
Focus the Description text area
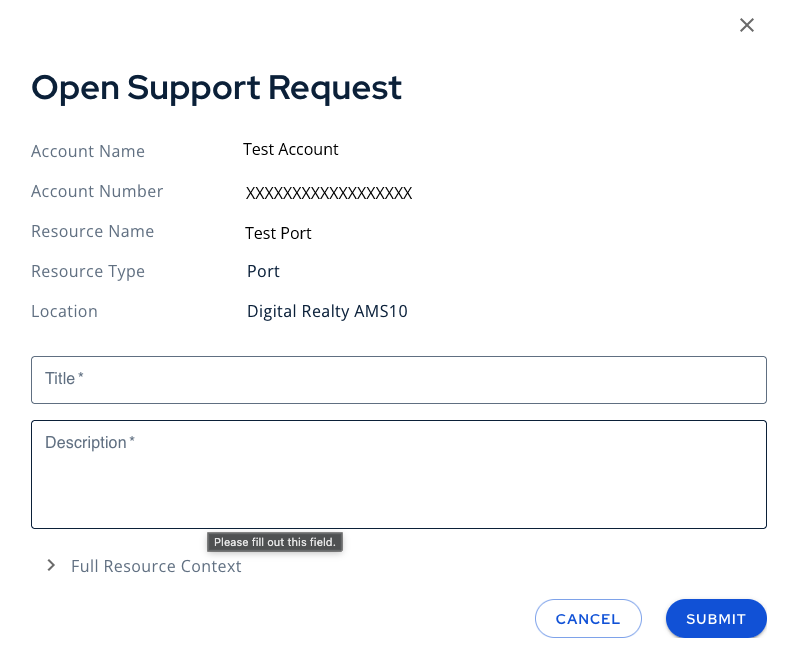(x=399, y=474)
